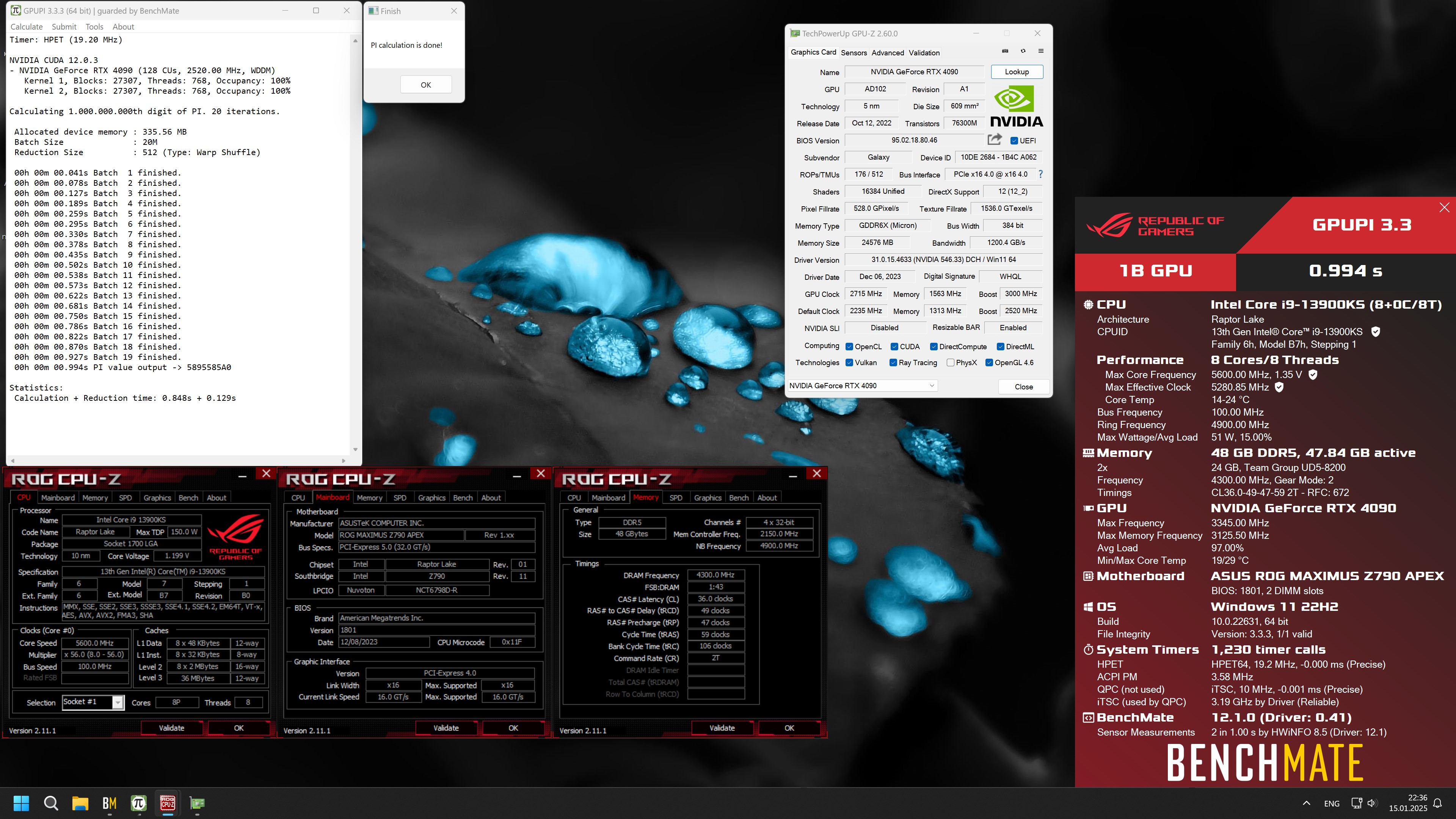Click the BIOS export share icon in GPU-Z
This screenshot has height=819, width=1456.
pyautogui.click(x=994, y=139)
